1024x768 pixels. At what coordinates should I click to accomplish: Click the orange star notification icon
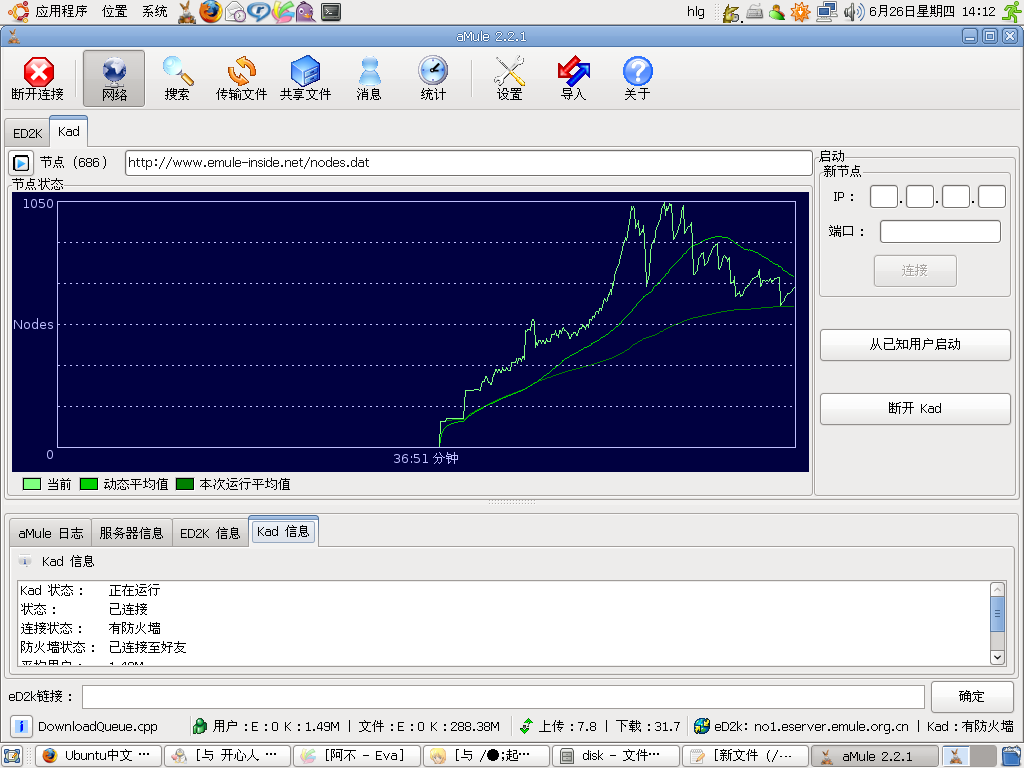800,11
